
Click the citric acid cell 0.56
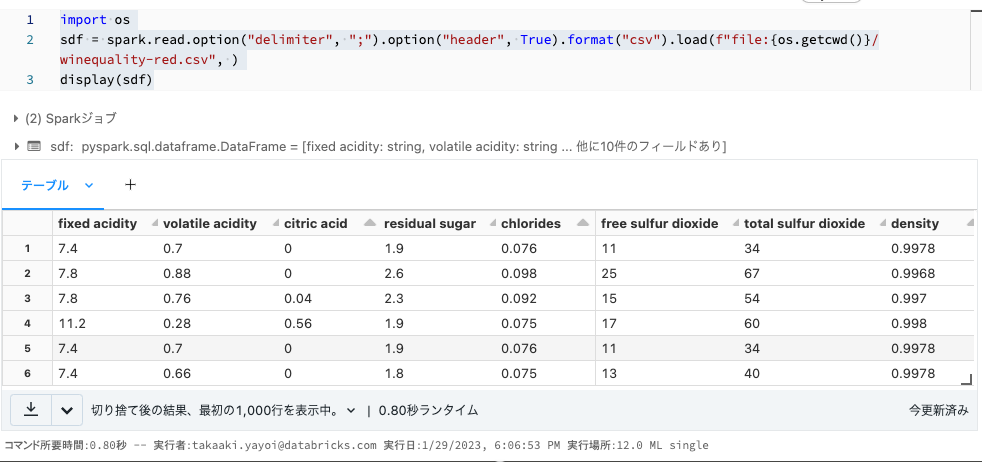[297, 324]
